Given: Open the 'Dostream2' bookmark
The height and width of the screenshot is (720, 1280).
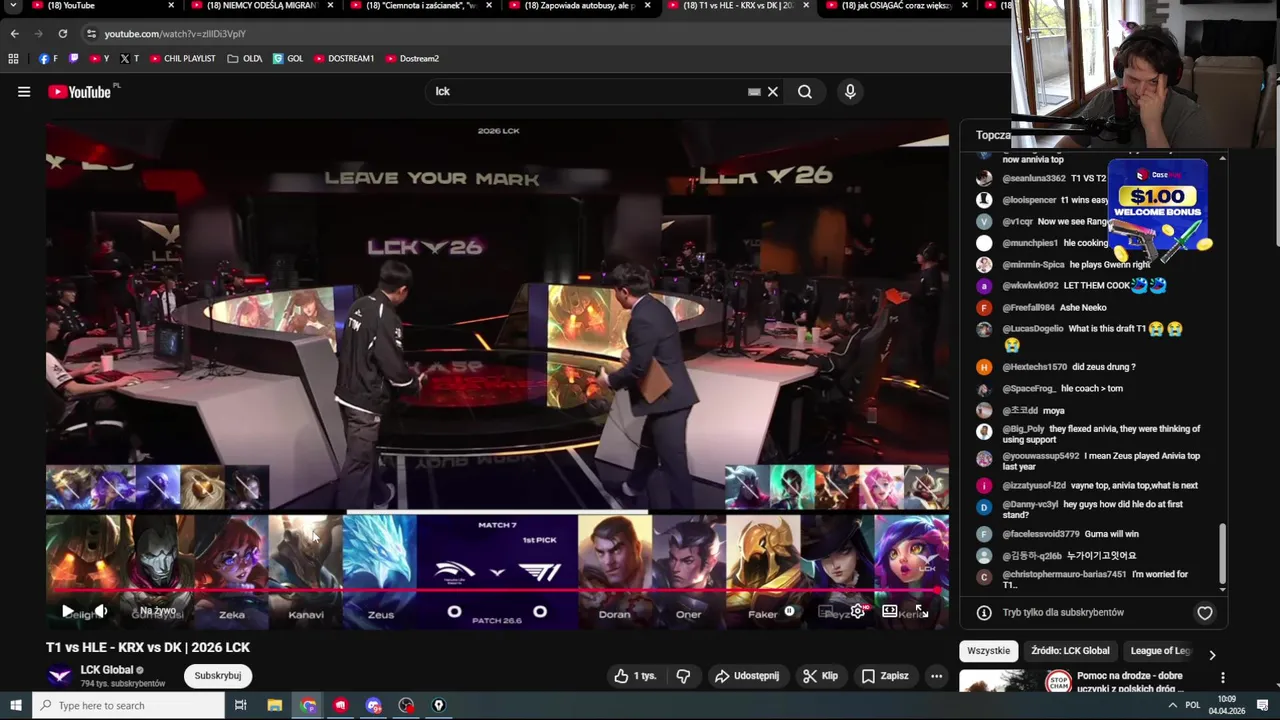Looking at the screenshot, I should (x=412, y=59).
